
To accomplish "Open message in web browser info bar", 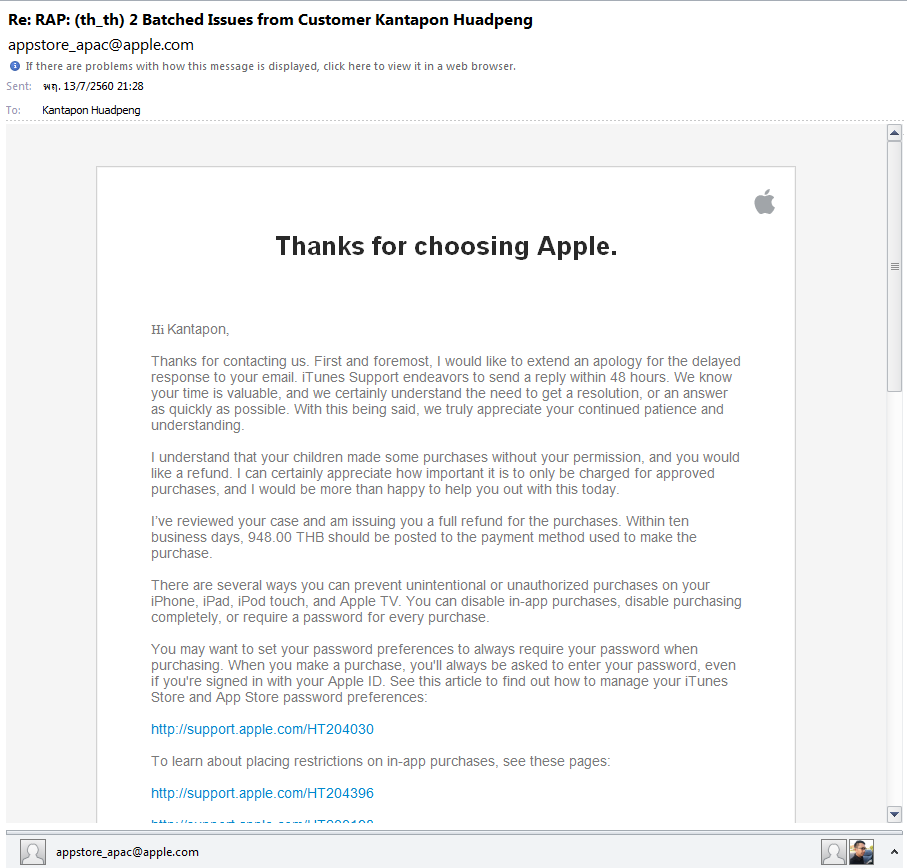I will coord(270,66).
